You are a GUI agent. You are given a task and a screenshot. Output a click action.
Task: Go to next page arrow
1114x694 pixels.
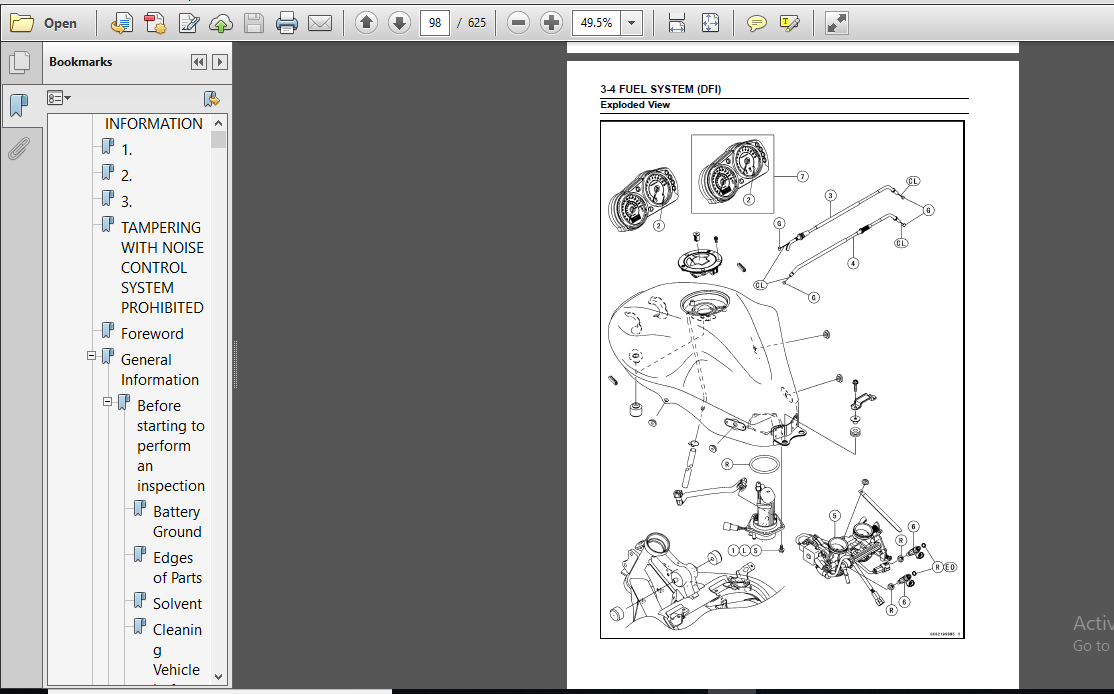point(399,23)
